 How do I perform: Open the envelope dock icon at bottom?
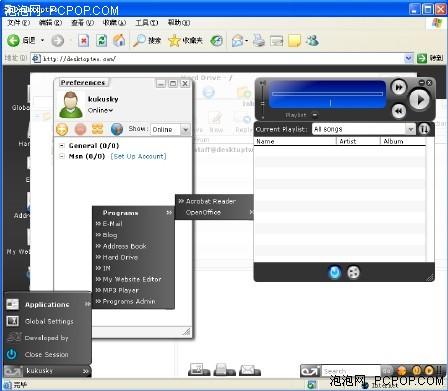[x=250, y=369]
